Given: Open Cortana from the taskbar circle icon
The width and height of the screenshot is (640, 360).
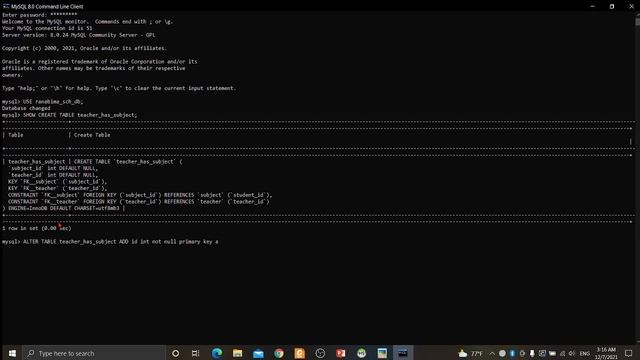Looking at the screenshot, I should [x=176, y=353].
